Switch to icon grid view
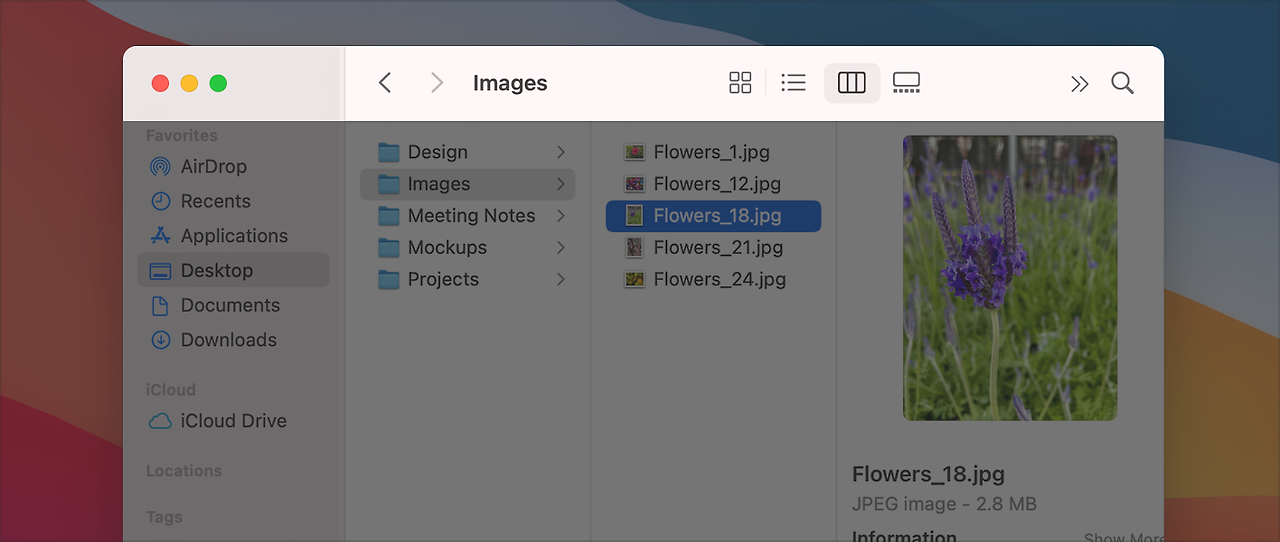The width and height of the screenshot is (1280, 542). [740, 83]
